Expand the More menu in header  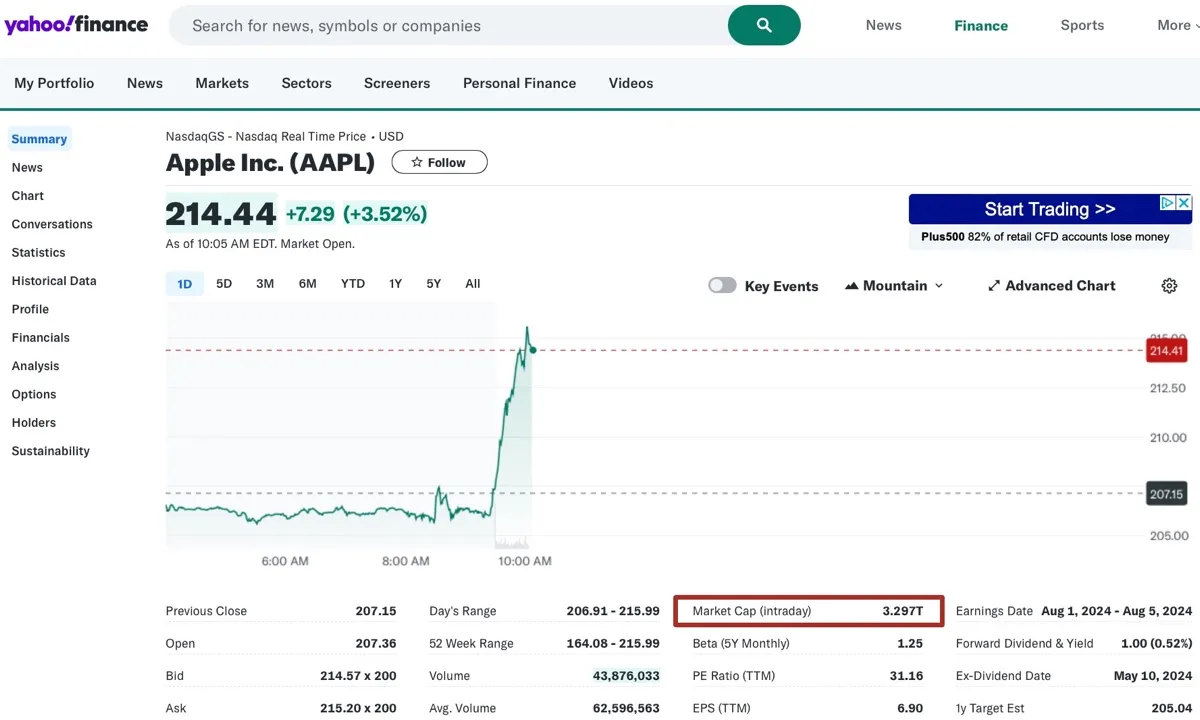[1178, 26]
